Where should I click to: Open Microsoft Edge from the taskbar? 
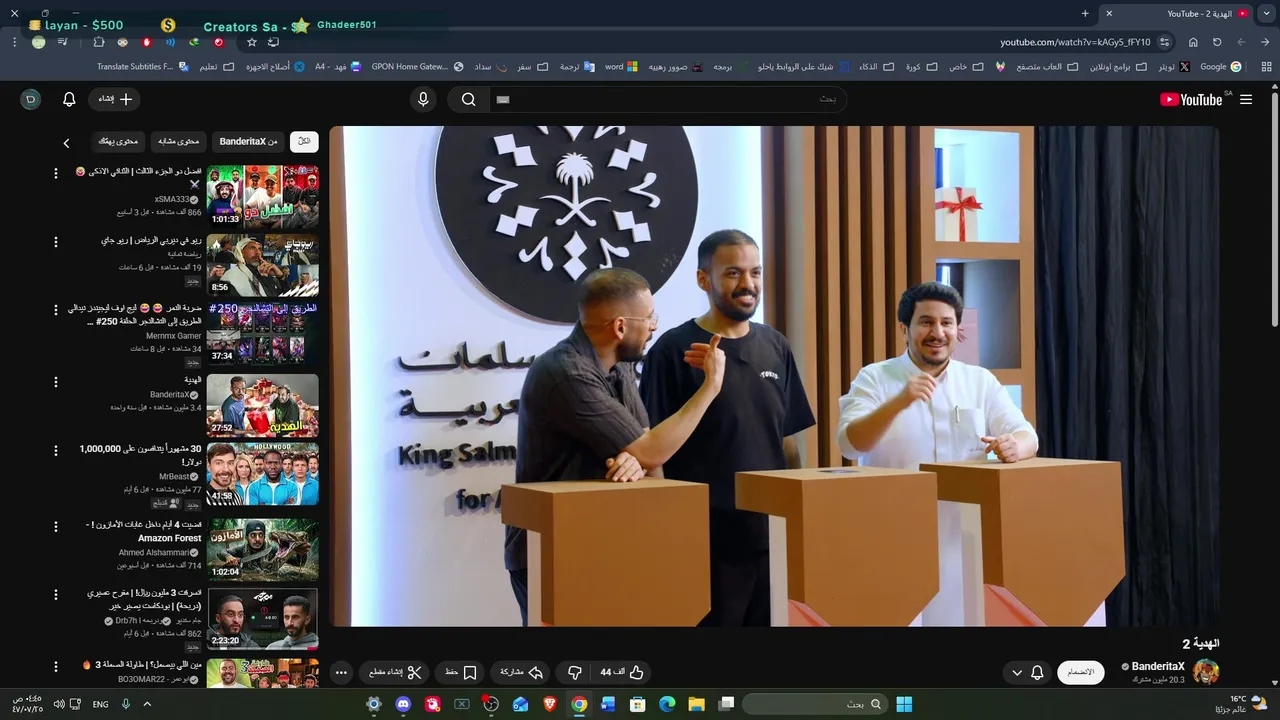pos(667,704)
